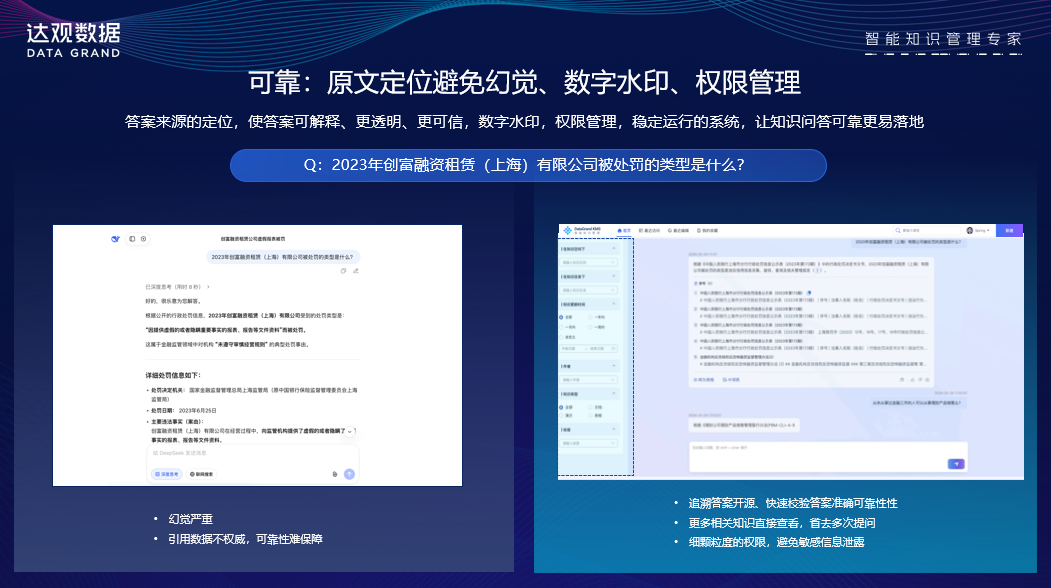The height and width of the screenshot is (588, 1051).
Task: Click the sidebar collapse icon beside the whale logo
Action: [132, 238]
